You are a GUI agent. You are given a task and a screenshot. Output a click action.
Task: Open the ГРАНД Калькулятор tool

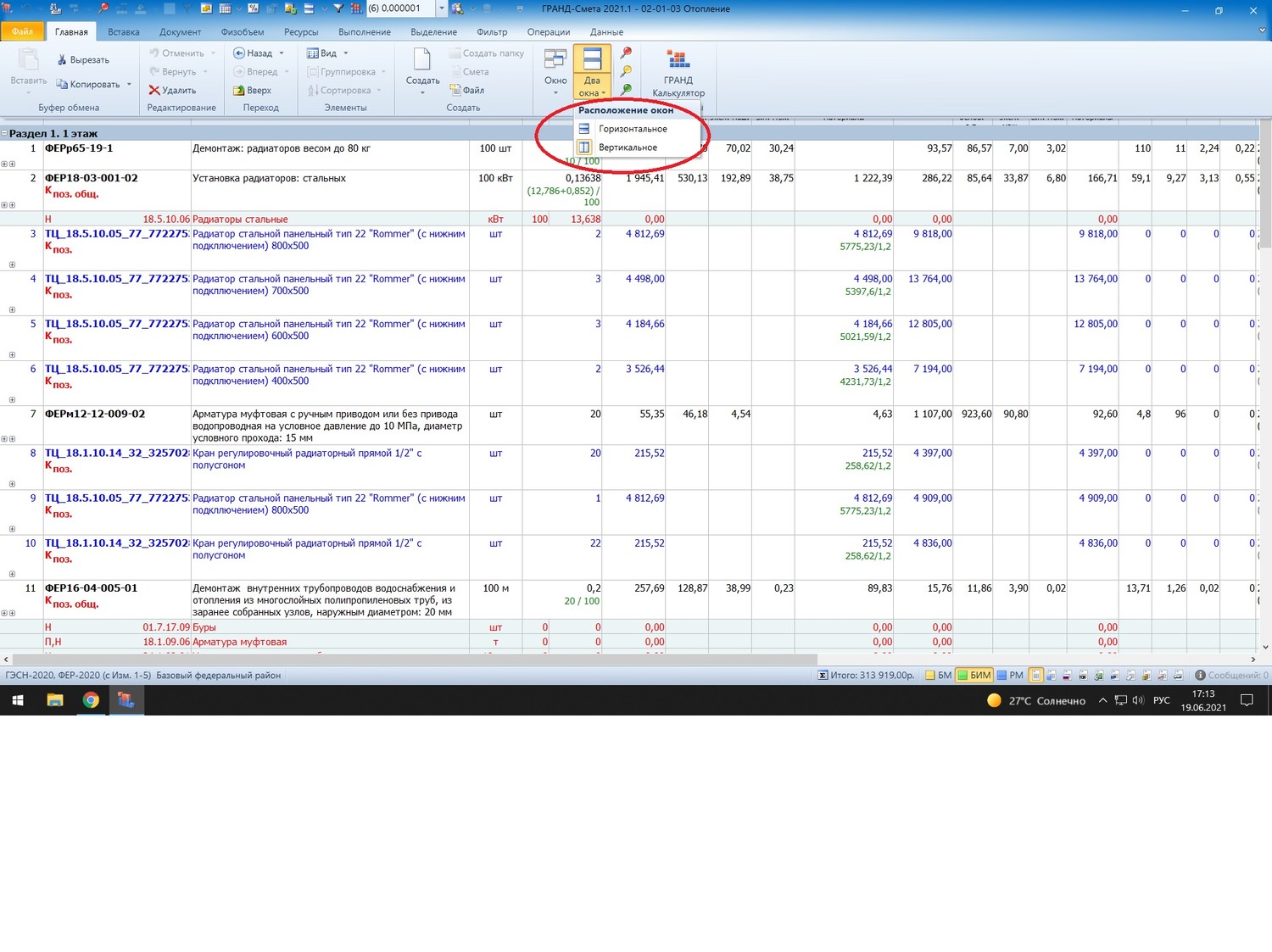pyautogui.click(x=678, y=72)
